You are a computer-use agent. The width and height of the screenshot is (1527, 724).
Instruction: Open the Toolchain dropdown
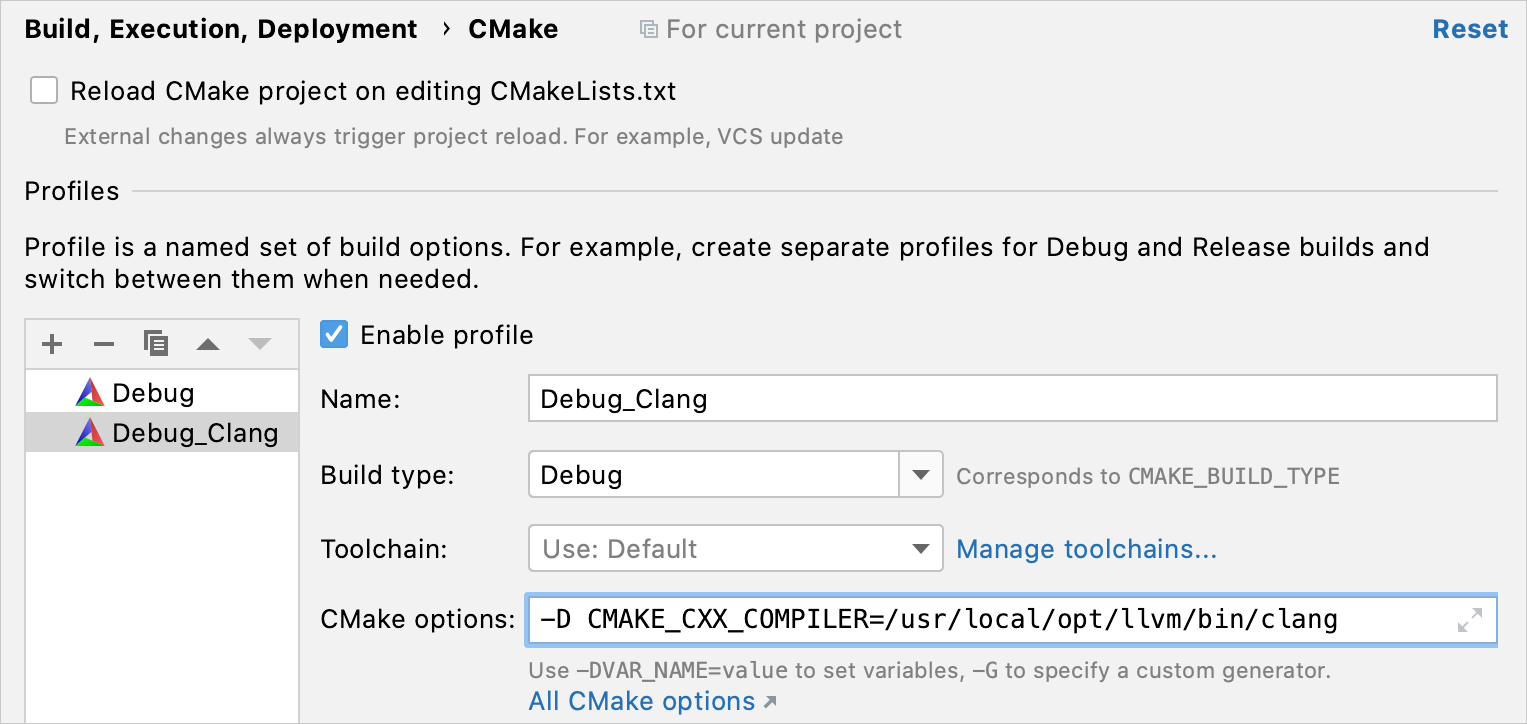(x=921, y=548)
